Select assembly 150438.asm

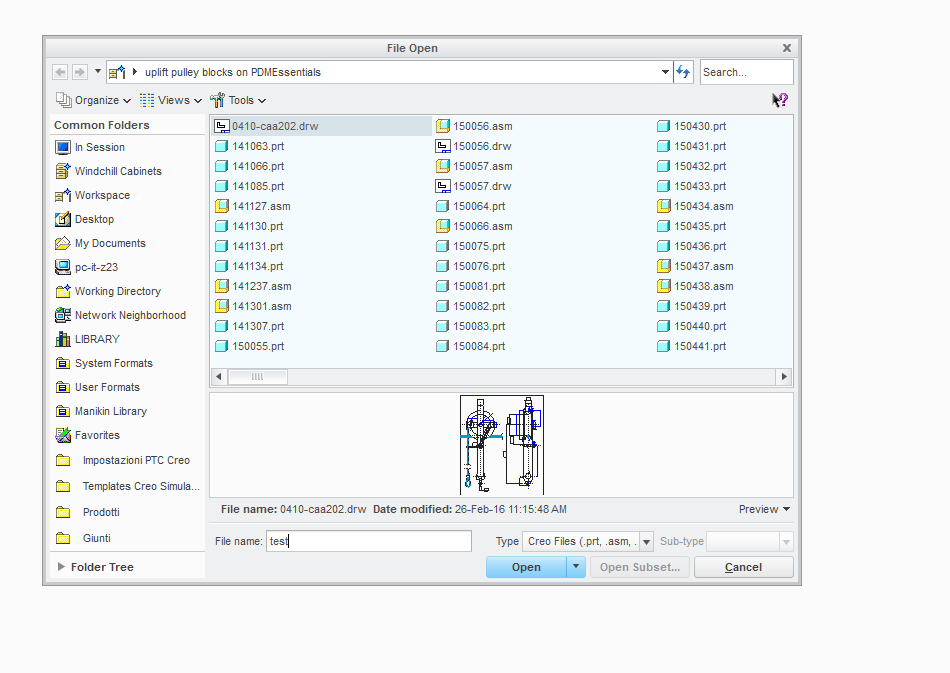point(696,286)
